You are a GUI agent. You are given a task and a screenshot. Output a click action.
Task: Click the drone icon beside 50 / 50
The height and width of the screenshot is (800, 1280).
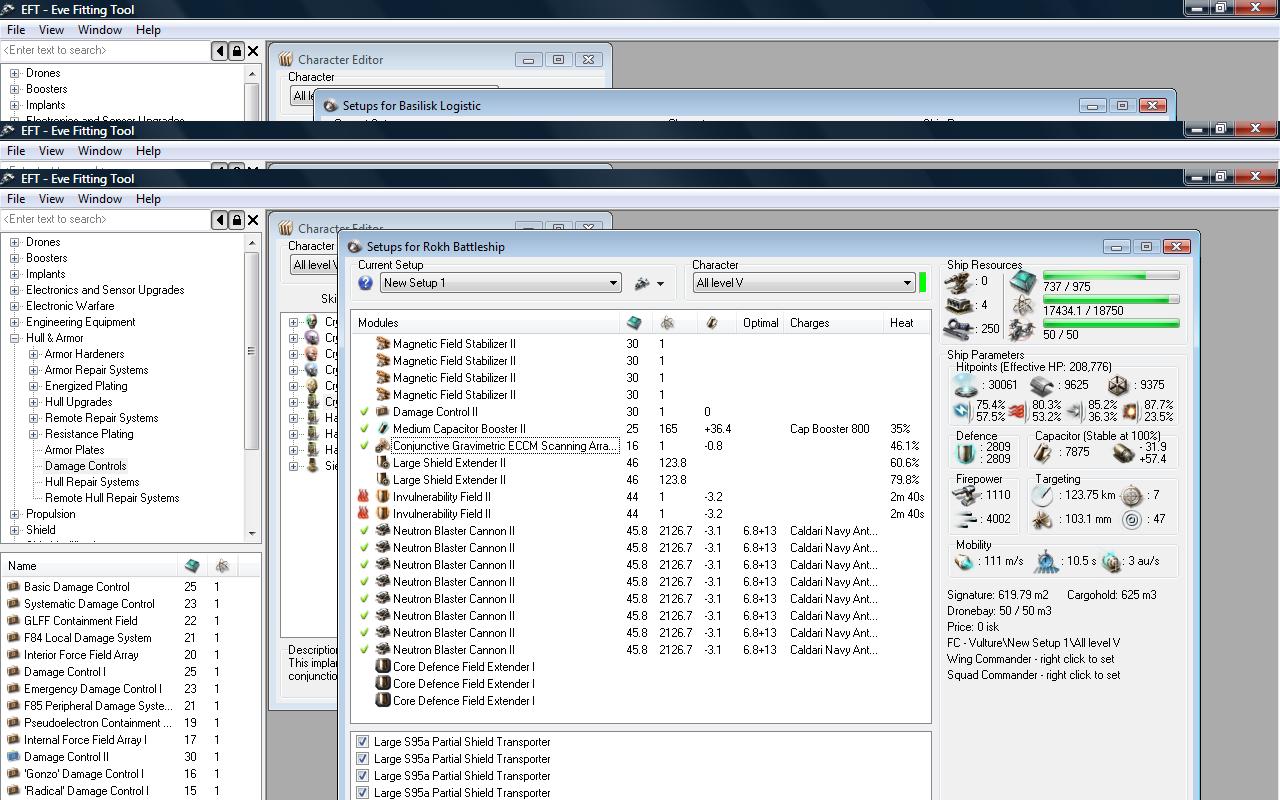click(x=1022, y=329)
